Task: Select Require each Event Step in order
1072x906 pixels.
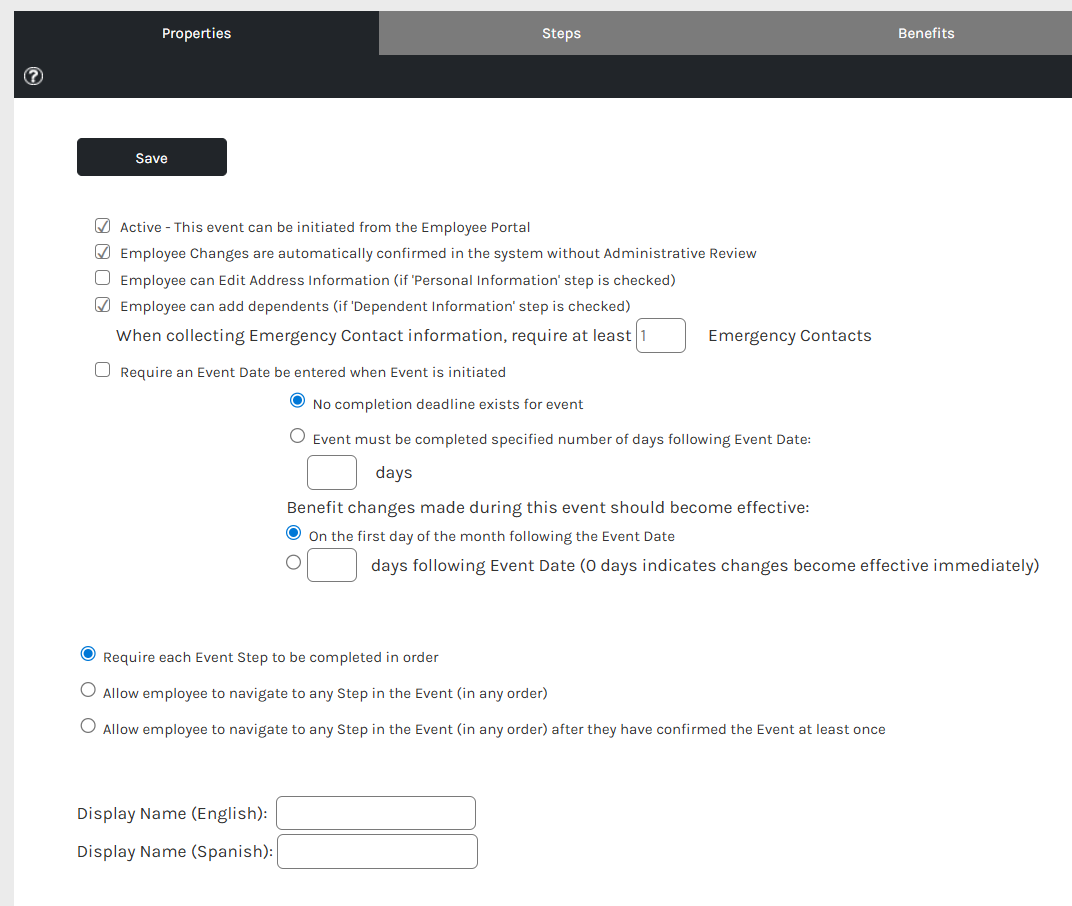Action: click(x=88, y=654)
